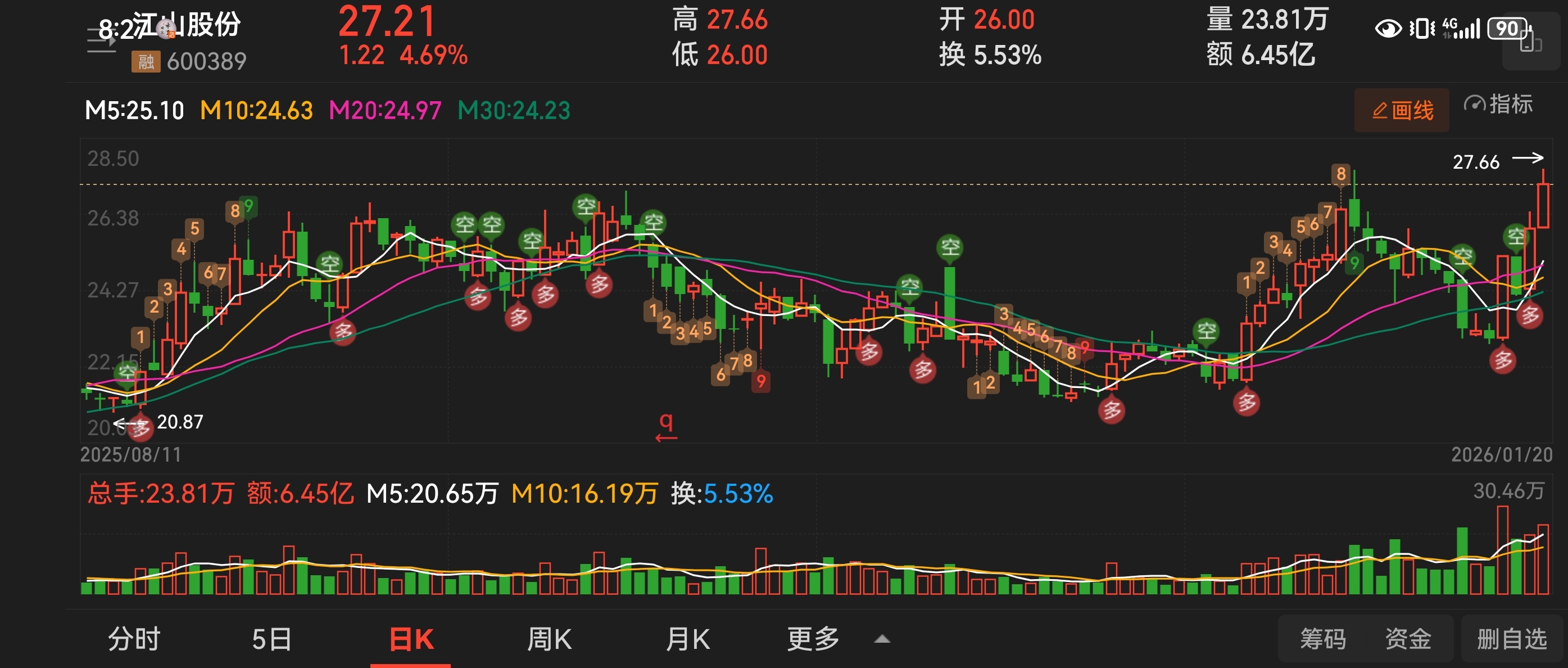Click the 删自选 remove from watchlist button
The image size is (1568, 668).
pyautogui.click(x=1511, y=639)
